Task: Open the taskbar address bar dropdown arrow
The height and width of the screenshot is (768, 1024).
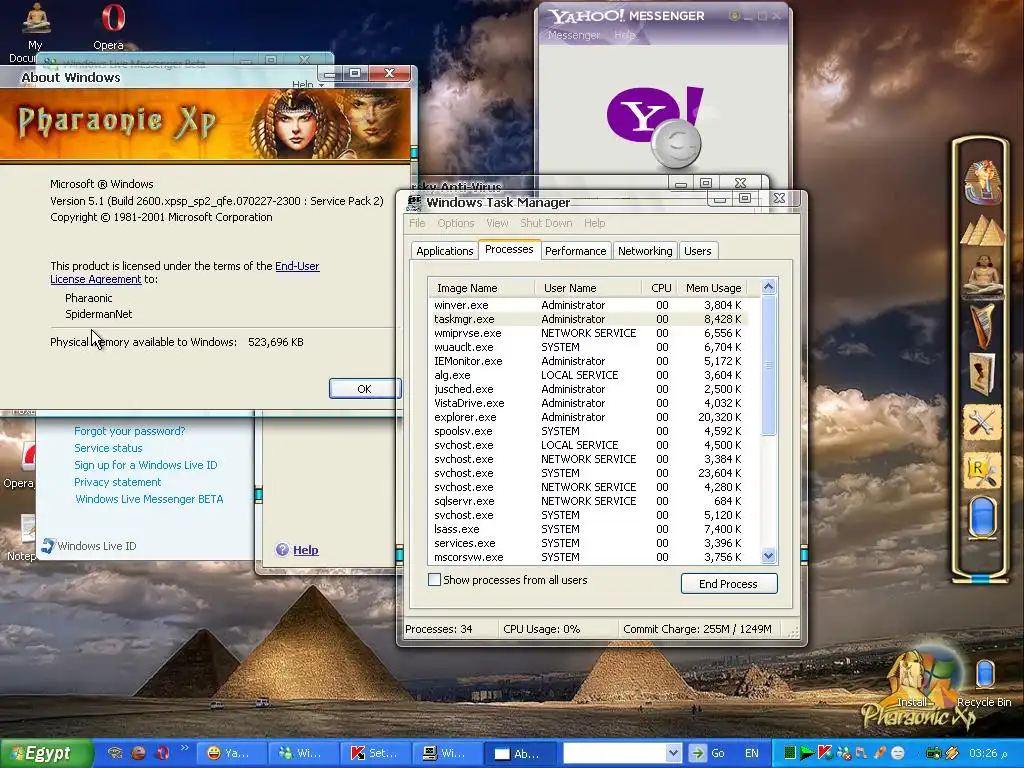Action: (673, 753)
